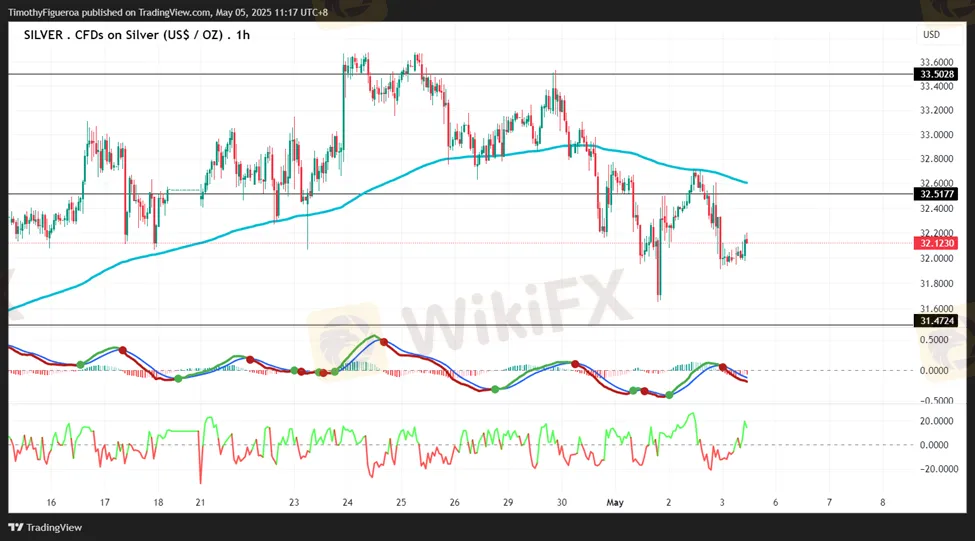Viewport: 975px width, 541px height.
Task: Click the TradingView logo
Action: (x=46, y=527)
